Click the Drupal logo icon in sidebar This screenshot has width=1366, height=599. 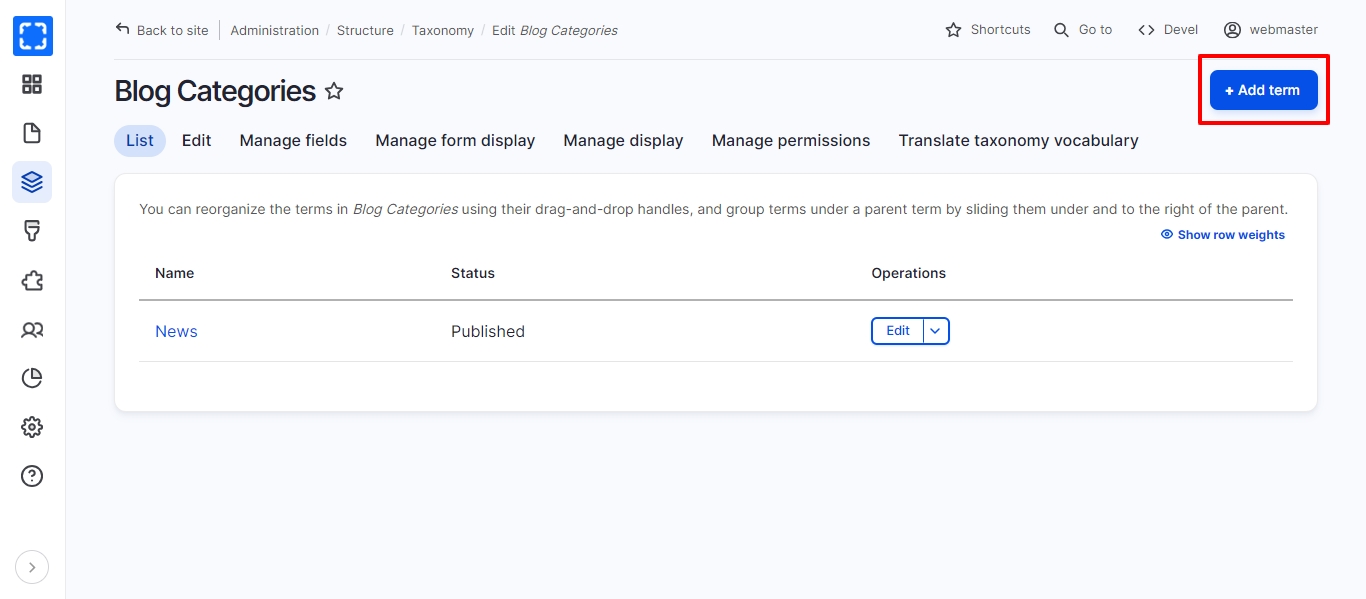[32, 36]
